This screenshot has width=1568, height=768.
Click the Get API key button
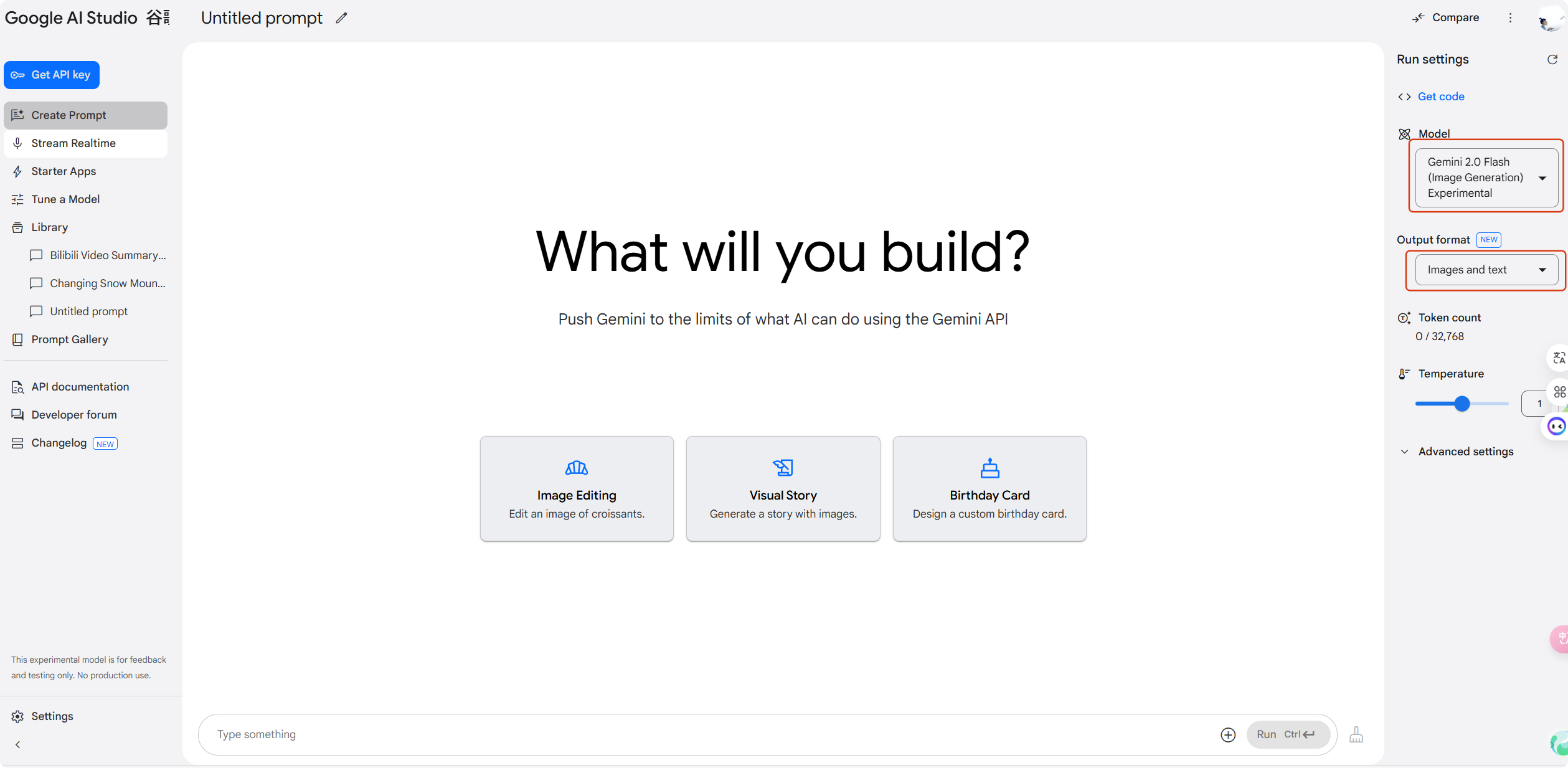(52, 74)
